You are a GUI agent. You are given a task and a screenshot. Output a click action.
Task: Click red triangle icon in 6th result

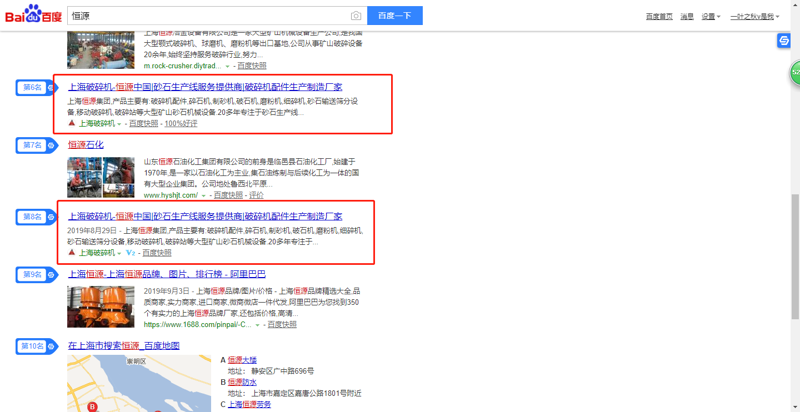tap(71, 123)
